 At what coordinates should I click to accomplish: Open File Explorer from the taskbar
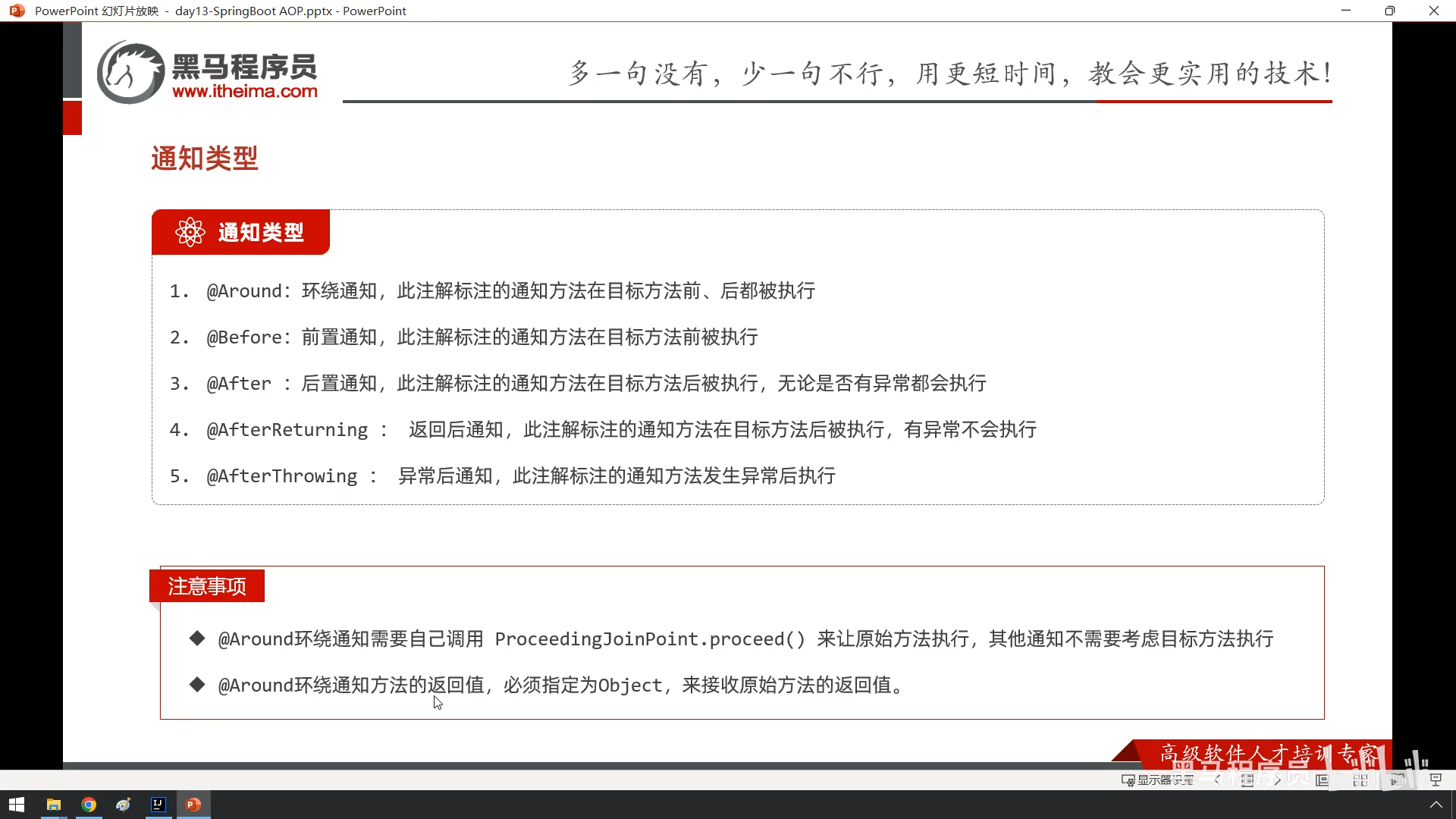point(53,805)
